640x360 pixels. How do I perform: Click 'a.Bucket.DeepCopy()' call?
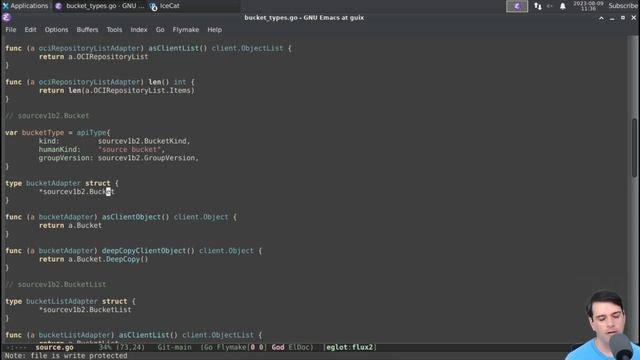pyautogui.click(x=108, y=259)
